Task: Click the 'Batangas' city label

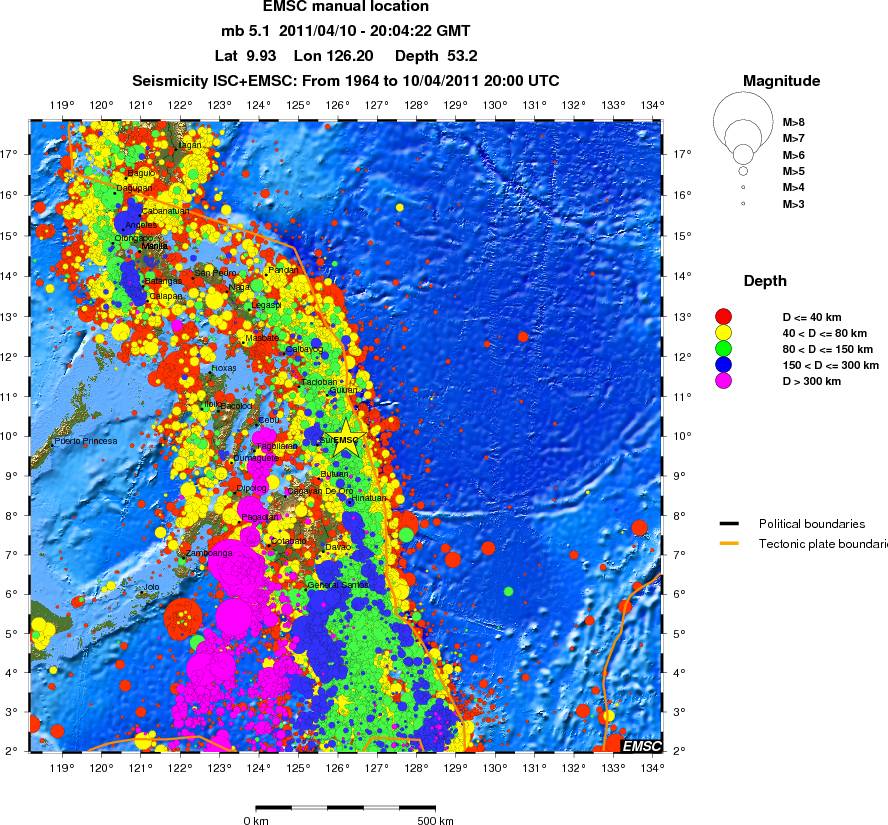Action: [x=163, y=281]
